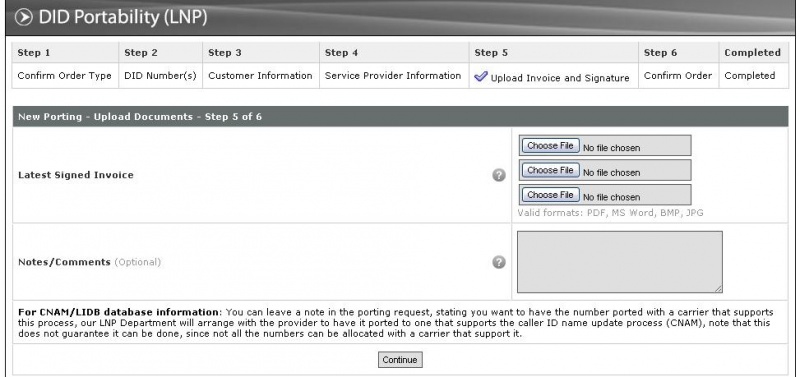
Task: Select the Step 2 header cell
Action: (x=161, y=53)
